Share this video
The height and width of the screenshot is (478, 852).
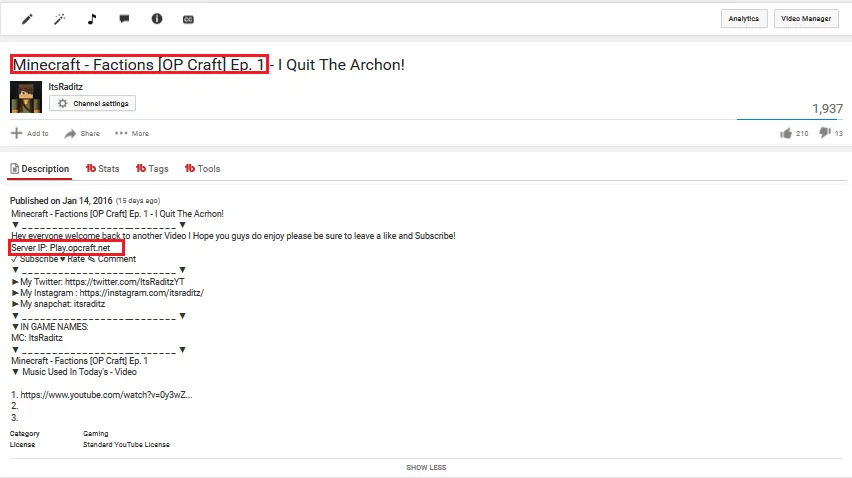tap(82, 134)
